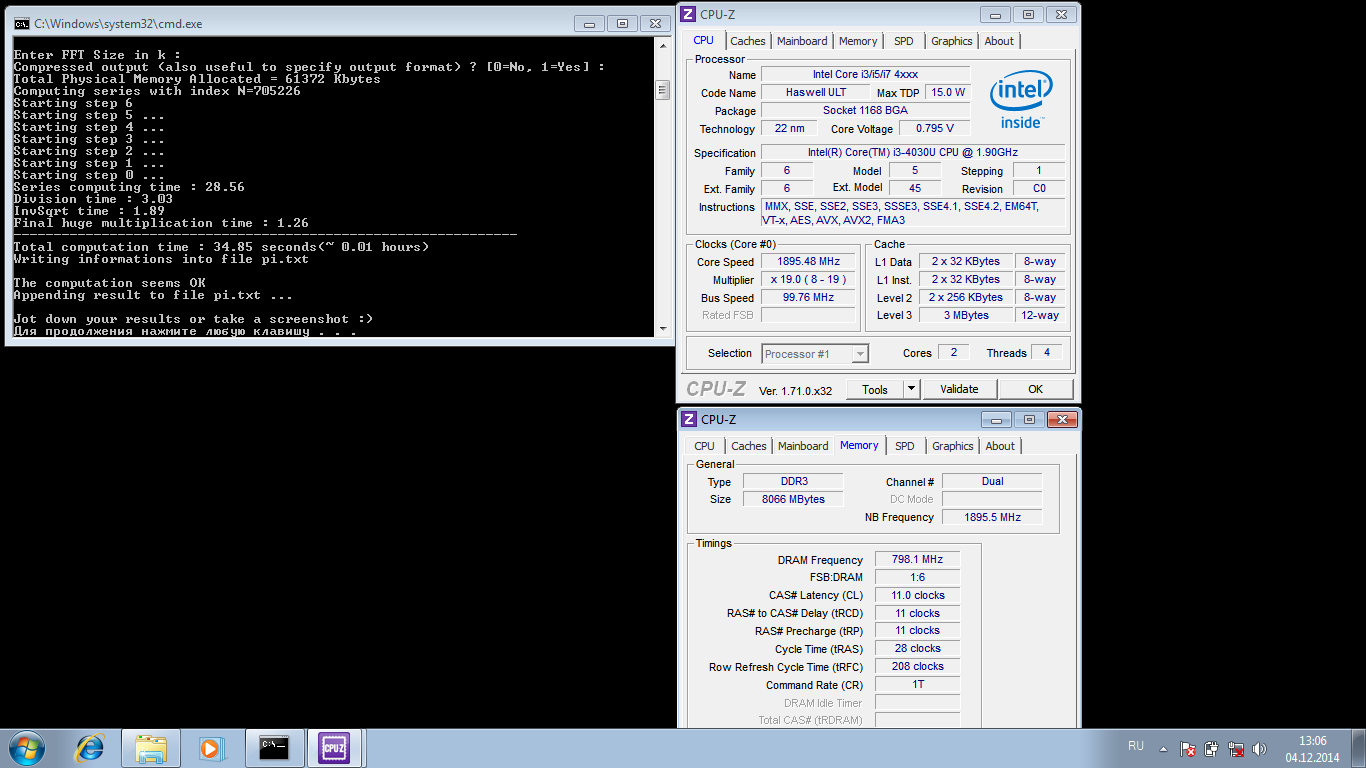Click DRAM Frequency value '798.1 MHz'
The image size is (1366, 768).
pos(917,560)
